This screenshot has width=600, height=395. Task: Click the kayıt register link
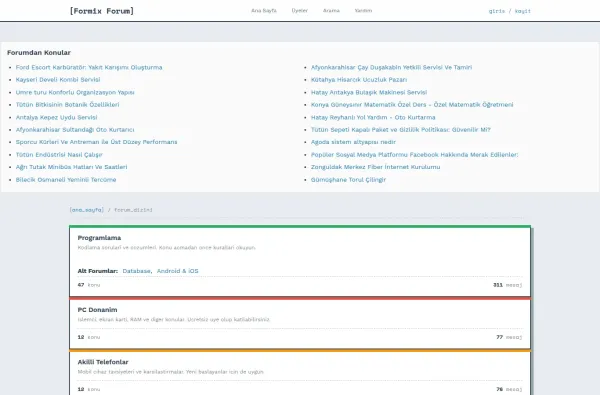[523, 11]
